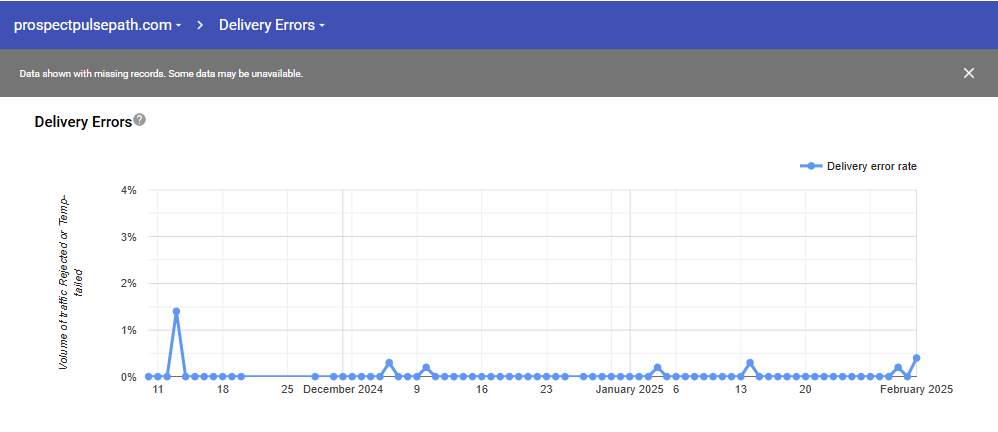The width and height of the screenshot is (998, 432).
Task: Click the January 2025 axis label
Action: 629,390
